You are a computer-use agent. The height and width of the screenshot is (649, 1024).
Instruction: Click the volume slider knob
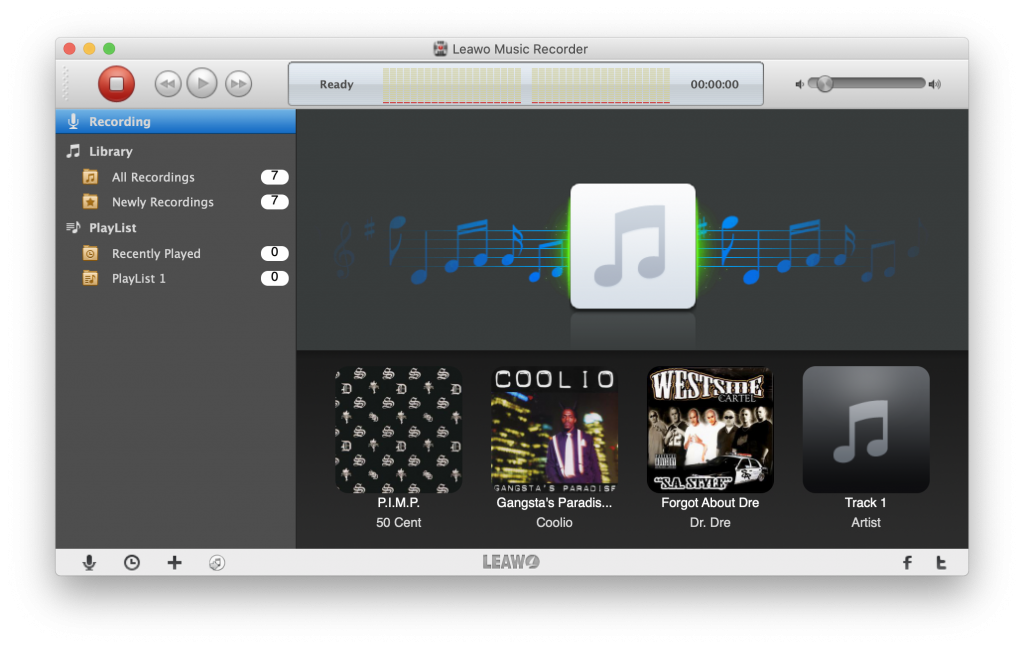(825, 84)
